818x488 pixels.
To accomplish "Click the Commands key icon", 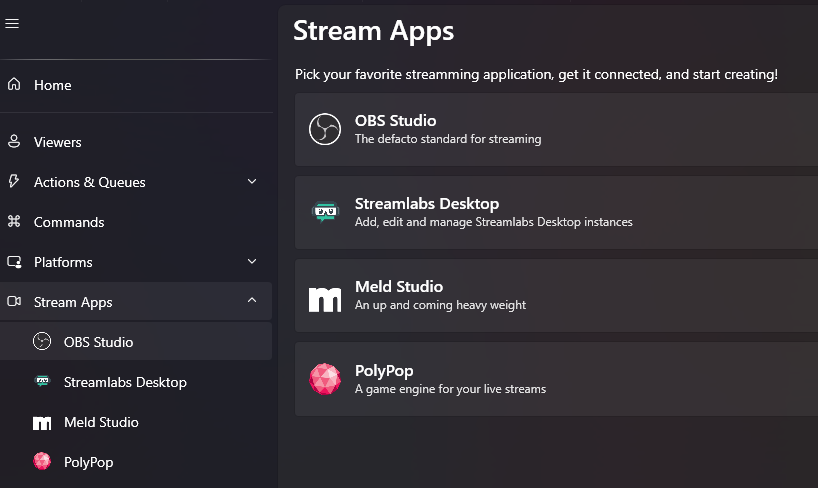I will click(14, 221).
